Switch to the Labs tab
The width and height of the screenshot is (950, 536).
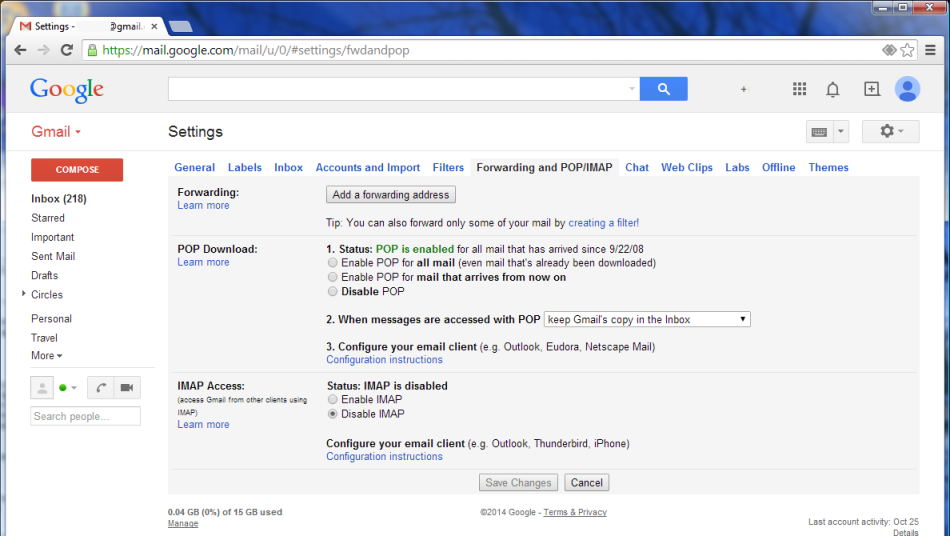737,167
